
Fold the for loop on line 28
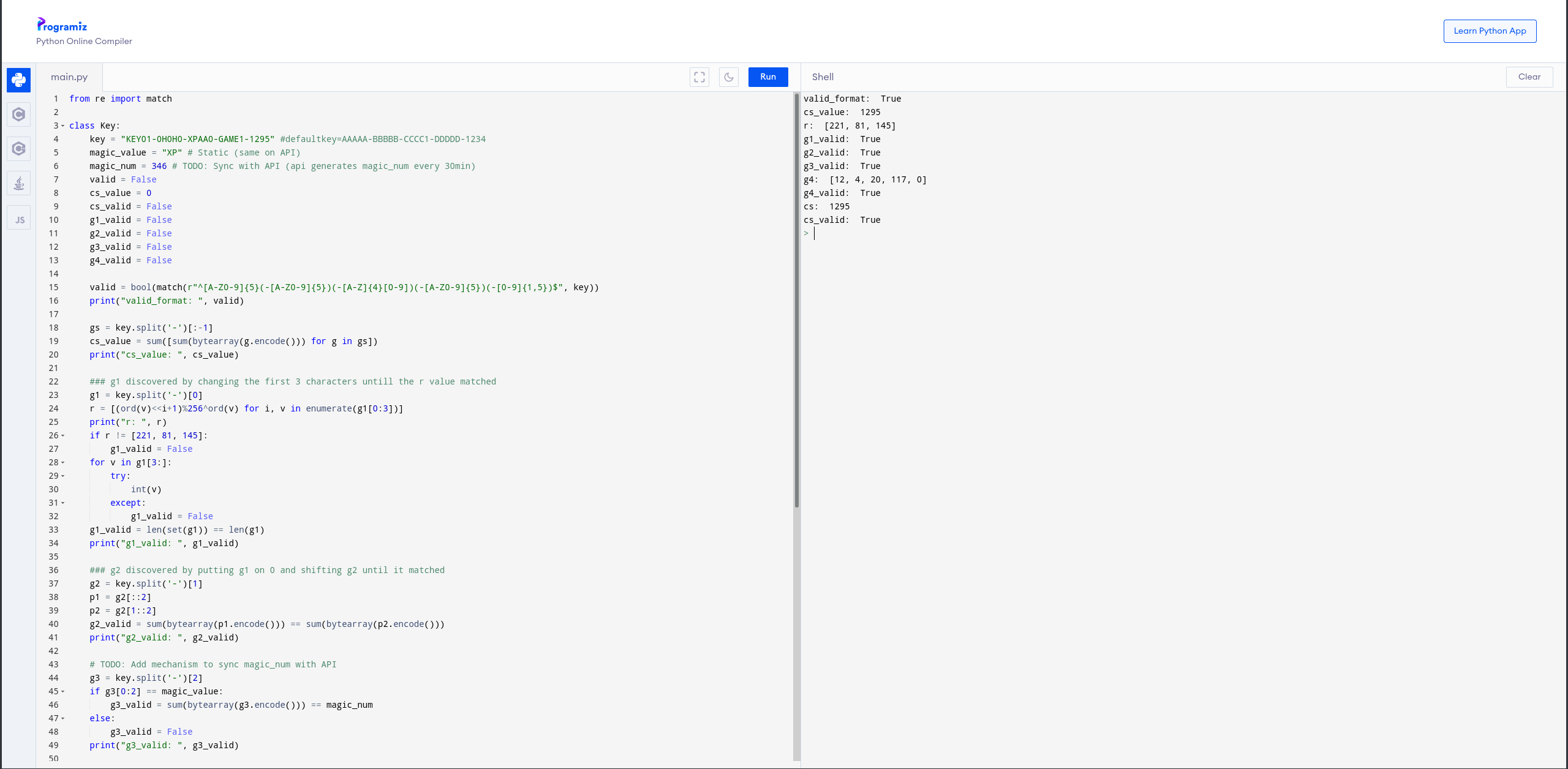click(x=62, y=463)
